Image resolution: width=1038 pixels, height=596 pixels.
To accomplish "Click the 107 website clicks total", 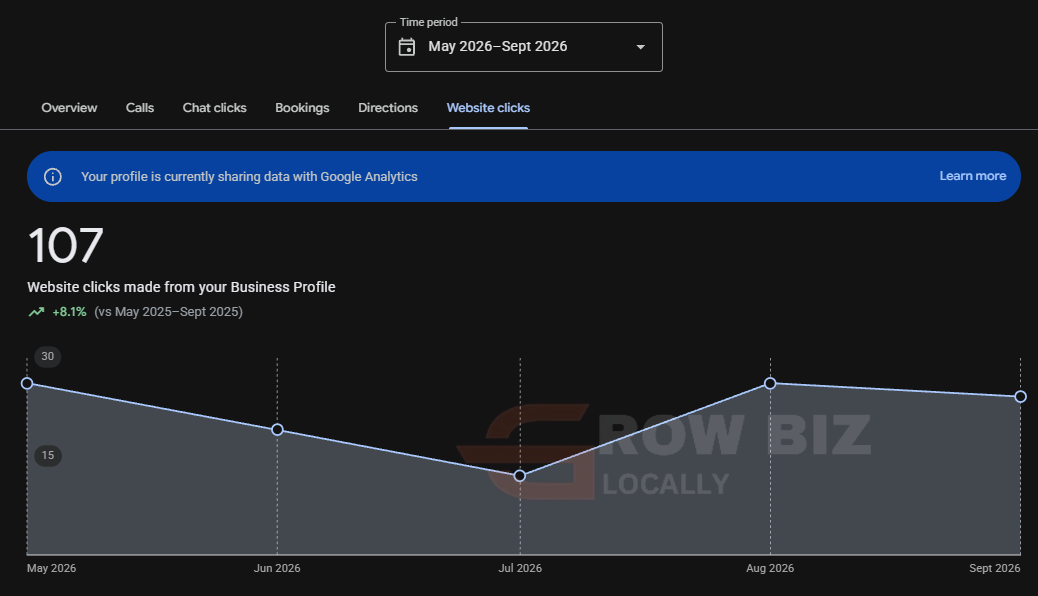I will point(66,246).
